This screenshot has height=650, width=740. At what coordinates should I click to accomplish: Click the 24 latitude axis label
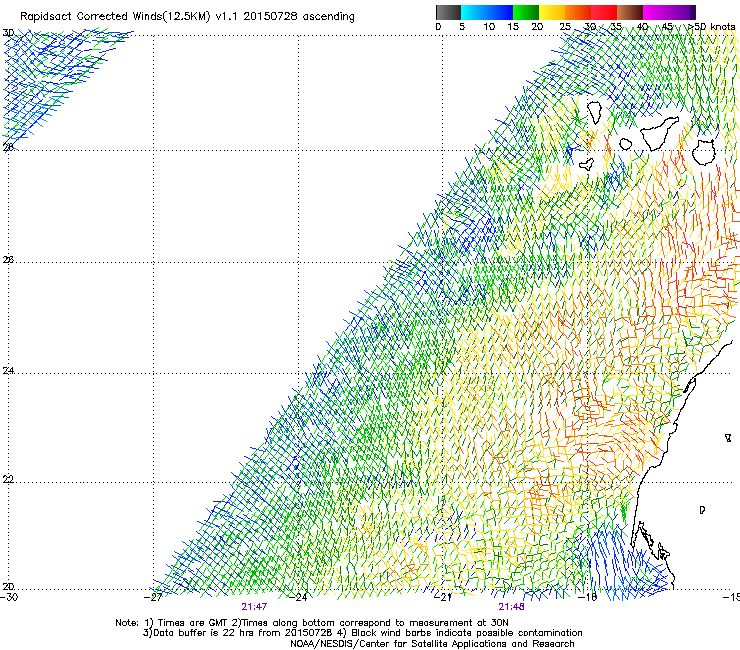point(8,371)
